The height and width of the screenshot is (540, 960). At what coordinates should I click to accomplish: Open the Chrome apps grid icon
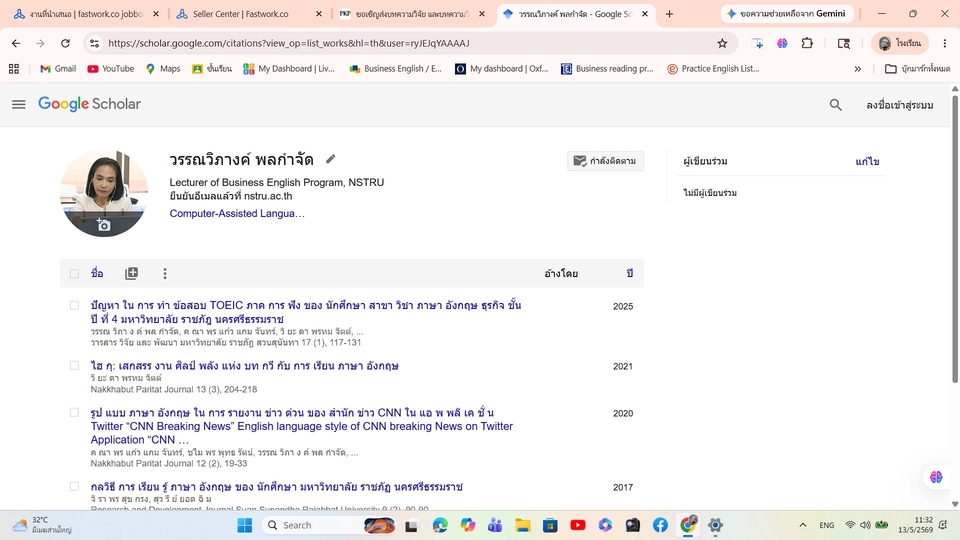point(13,69)
